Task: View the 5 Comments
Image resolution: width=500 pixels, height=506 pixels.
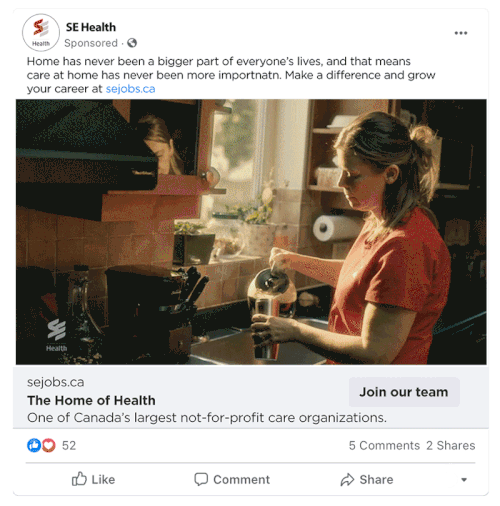Action: 384,446
